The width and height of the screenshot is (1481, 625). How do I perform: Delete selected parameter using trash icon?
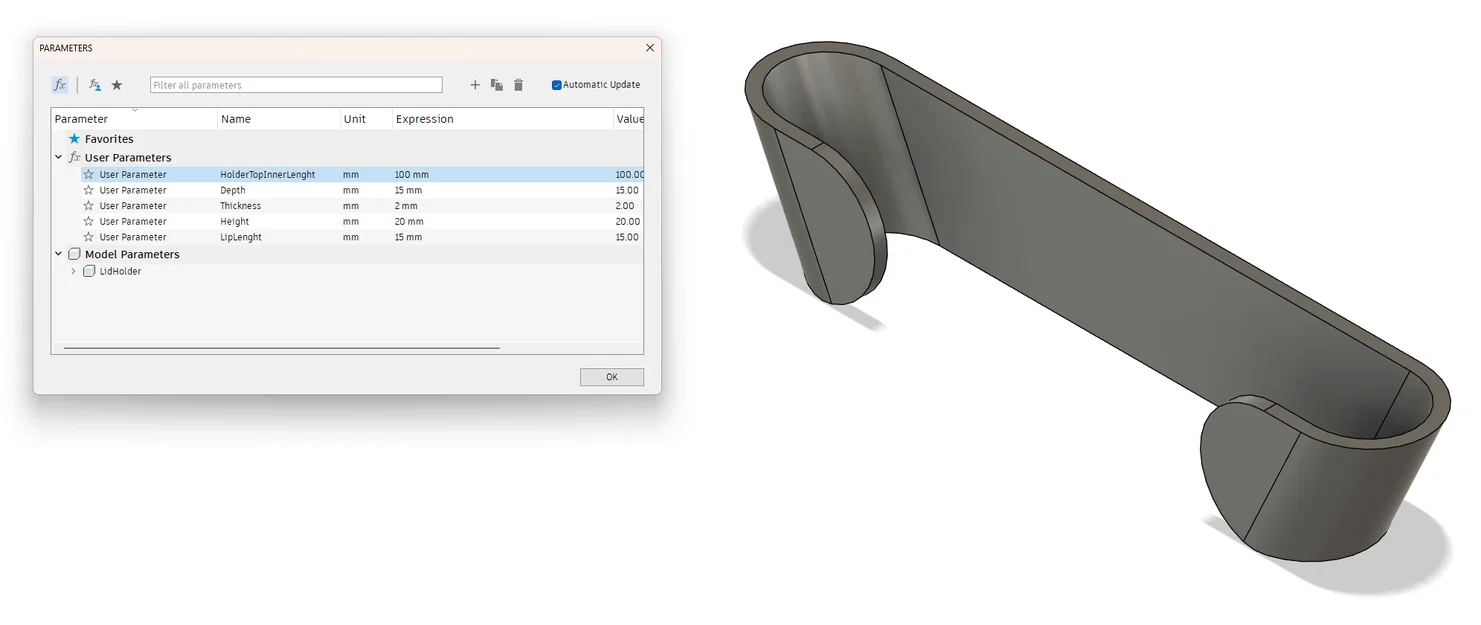click(x=518, y=85)
